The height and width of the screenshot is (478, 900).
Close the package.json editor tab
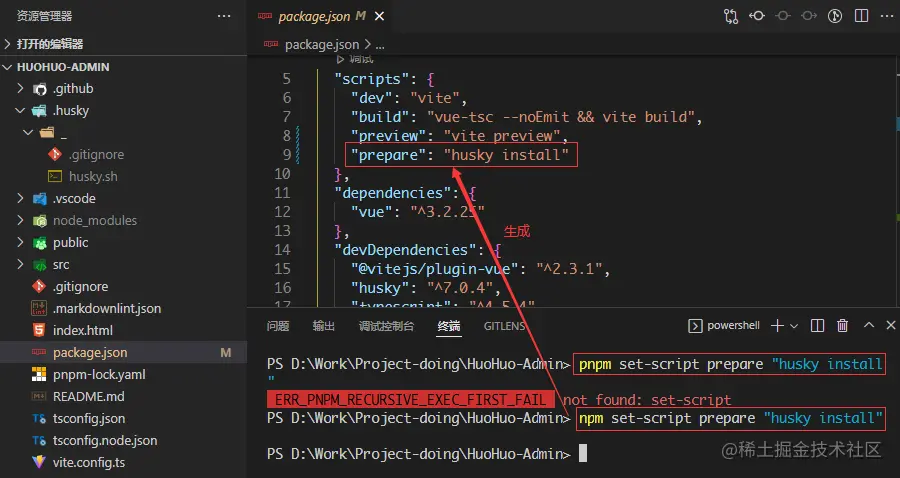point(379,17)
